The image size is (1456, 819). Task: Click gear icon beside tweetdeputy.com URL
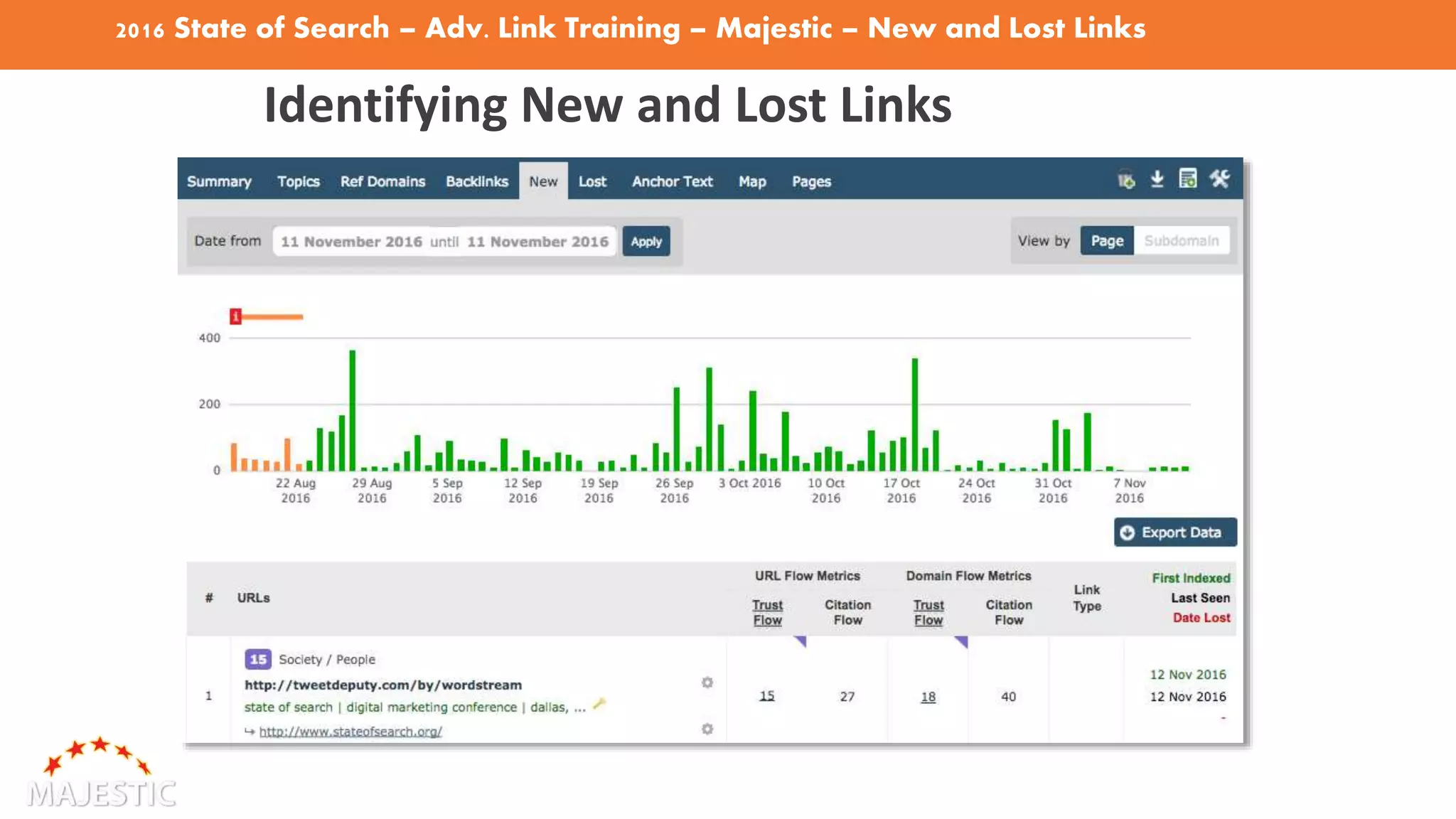pos(707,682)
